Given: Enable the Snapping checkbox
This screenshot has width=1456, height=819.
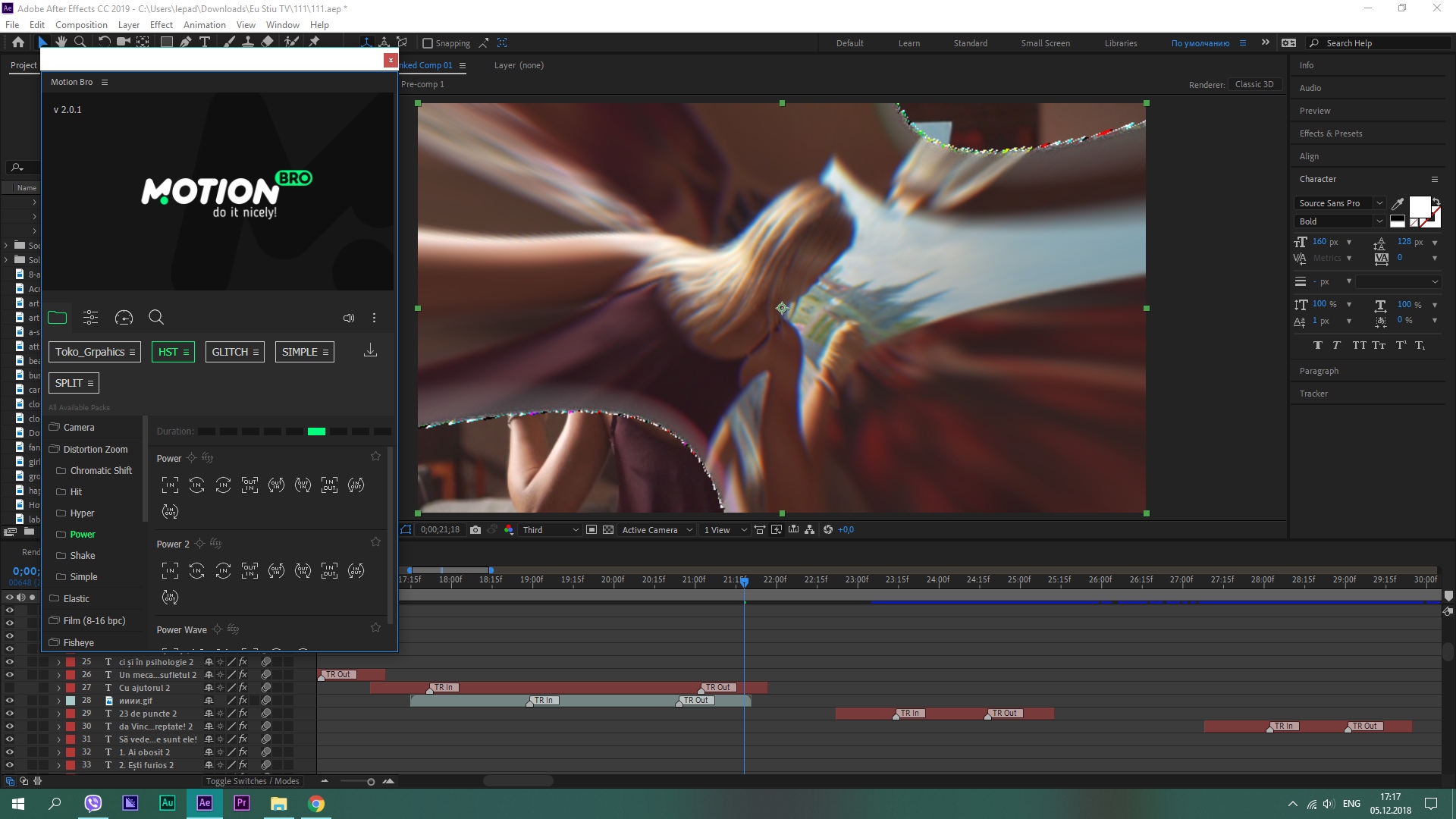Looking at the screenshot, I should [428, 43].
